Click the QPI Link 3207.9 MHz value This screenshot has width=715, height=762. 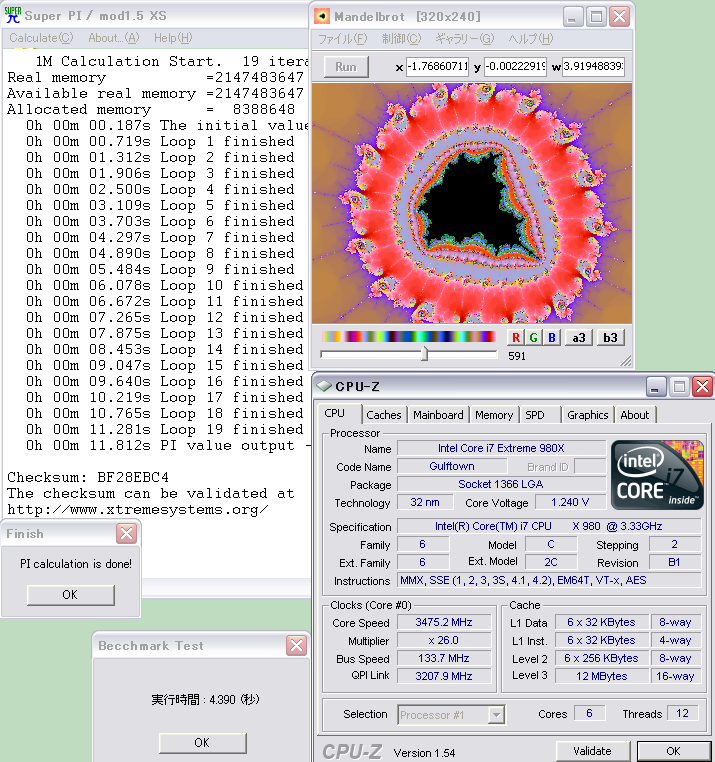click(x=444, y=676)
